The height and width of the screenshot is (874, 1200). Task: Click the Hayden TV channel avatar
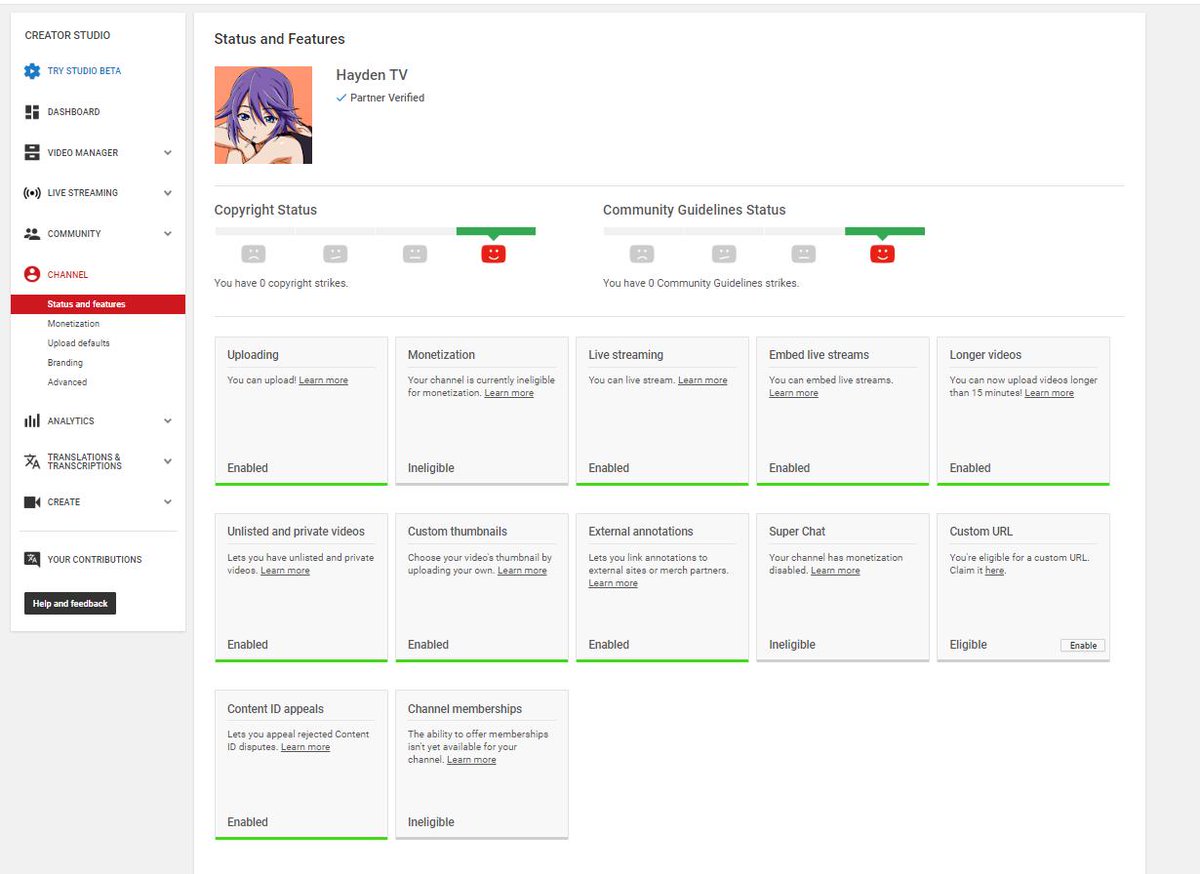(x=263, y=115)
